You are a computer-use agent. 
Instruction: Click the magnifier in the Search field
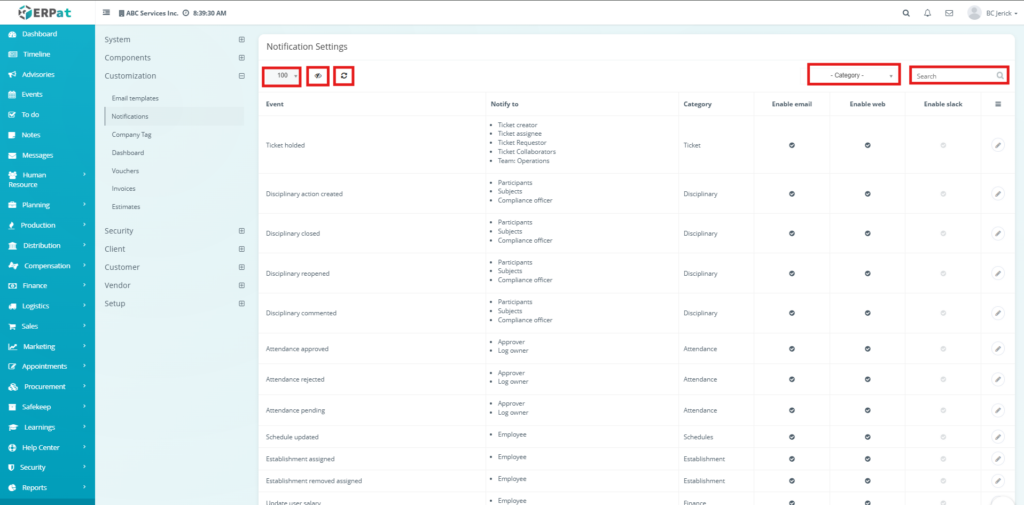point(1000,76)
